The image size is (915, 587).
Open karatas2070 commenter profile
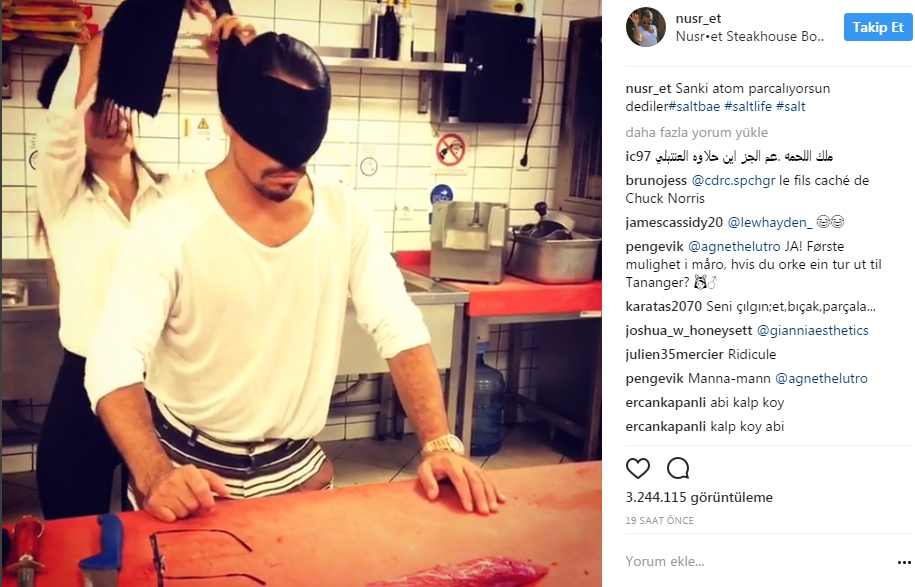(x=663, y=306)
